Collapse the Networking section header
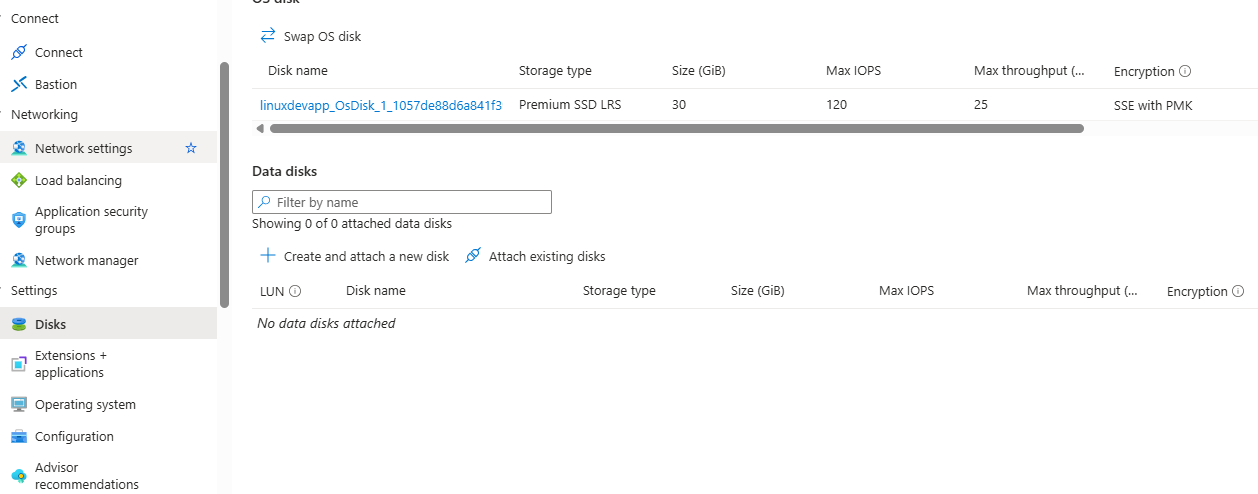Image resolution: width=1258 pixels, height=494 pixels. click(x=44, y=114)
